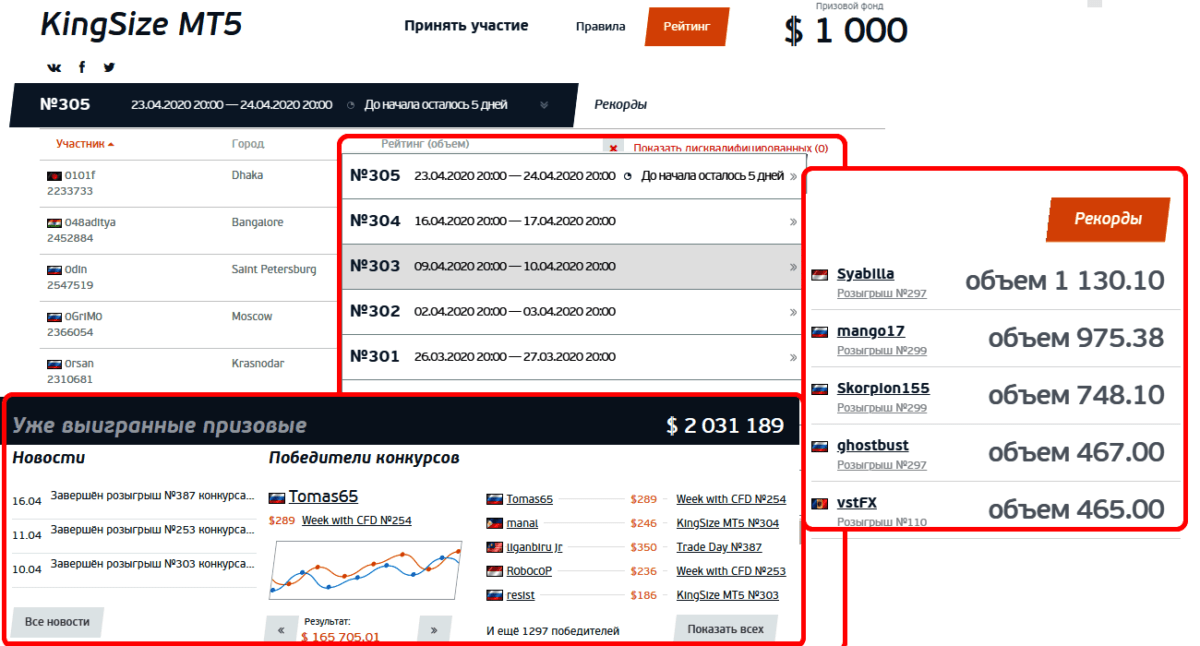This screenshot has width=1200, height=646.
Task: Click the Принять участие link
Action: [466, 26]
